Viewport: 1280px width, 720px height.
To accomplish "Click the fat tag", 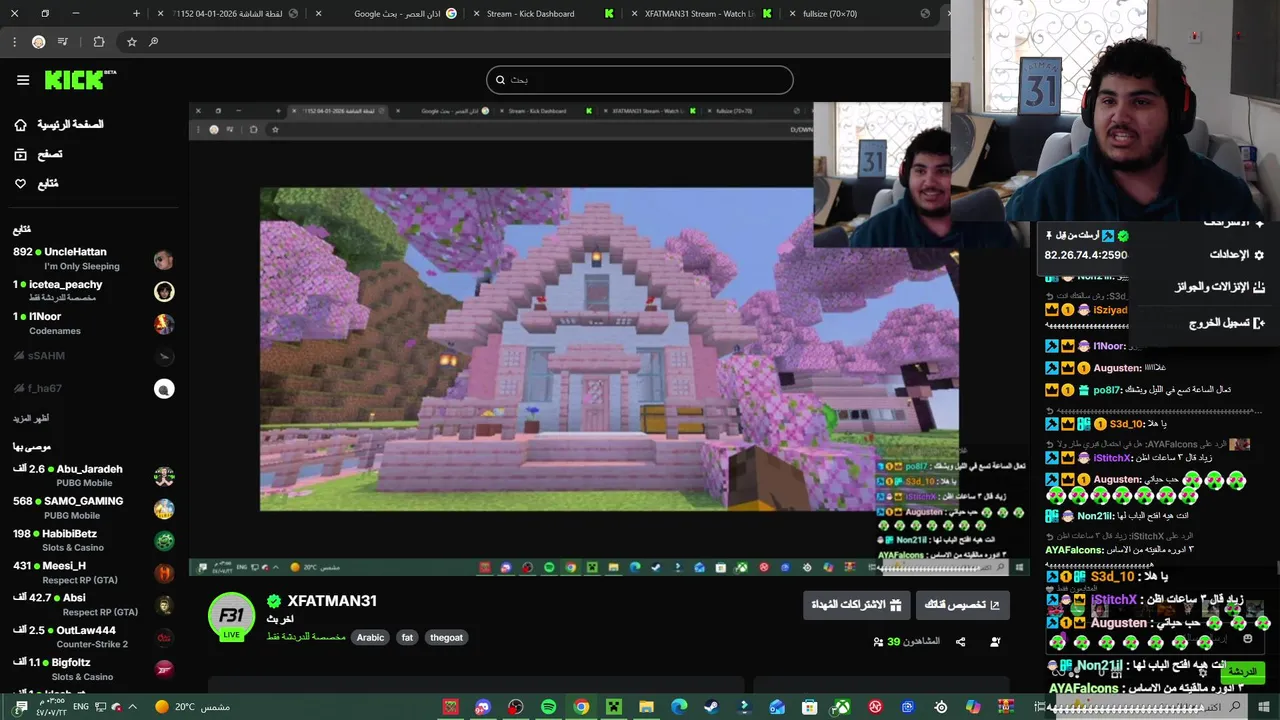I will (407, 637).
